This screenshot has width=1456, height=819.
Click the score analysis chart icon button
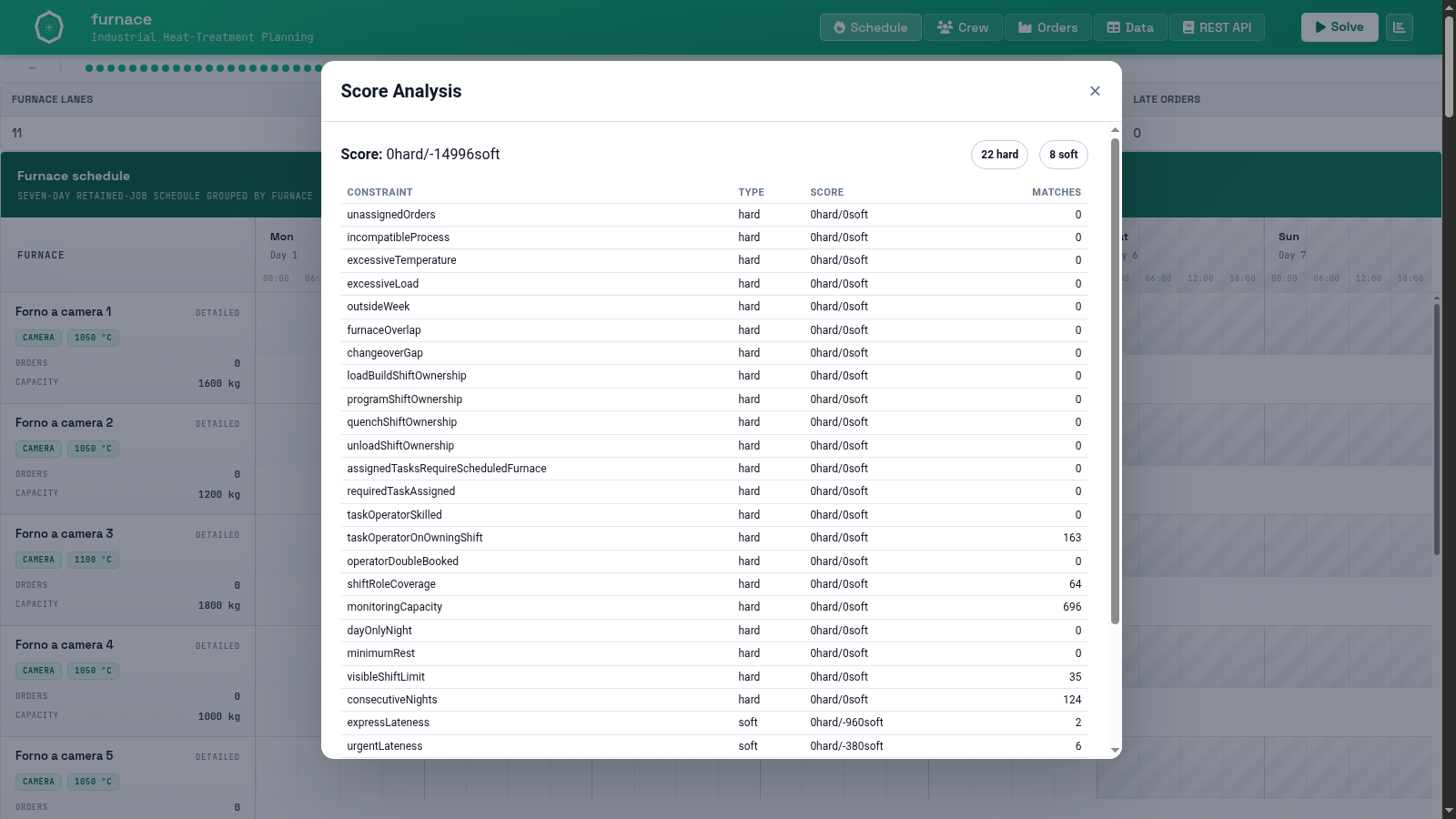tap(1400, 27)
